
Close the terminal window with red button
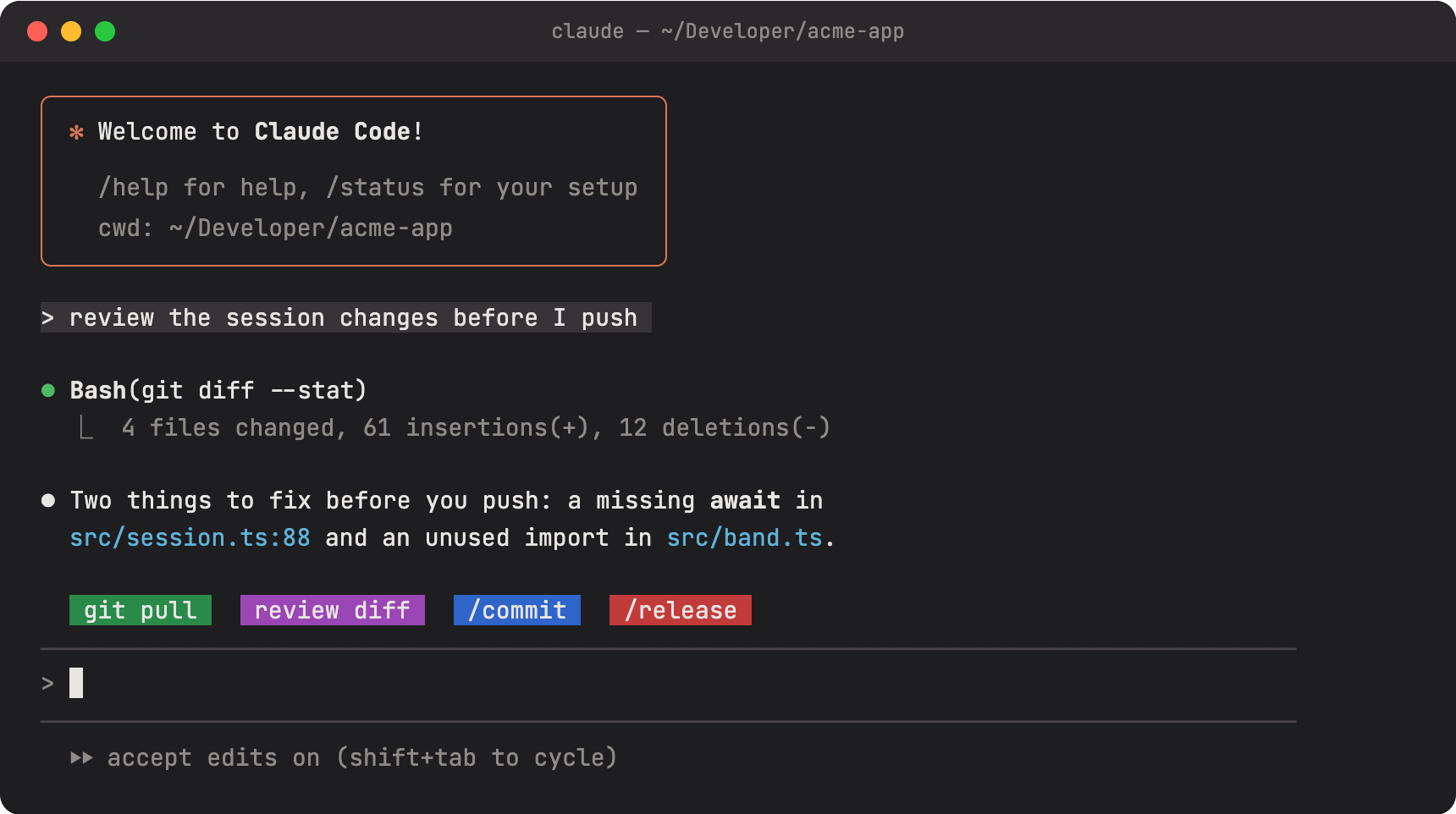pyautogui.click(x=37, y=31)
